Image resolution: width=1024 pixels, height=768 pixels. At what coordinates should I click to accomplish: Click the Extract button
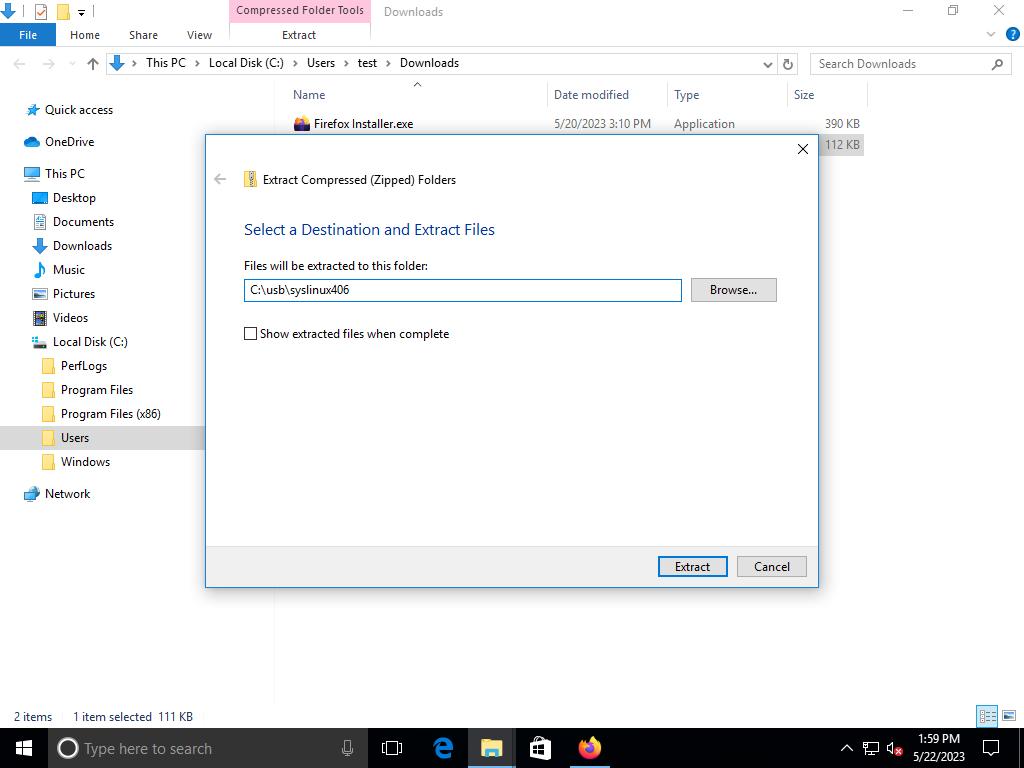click(692, 566)
